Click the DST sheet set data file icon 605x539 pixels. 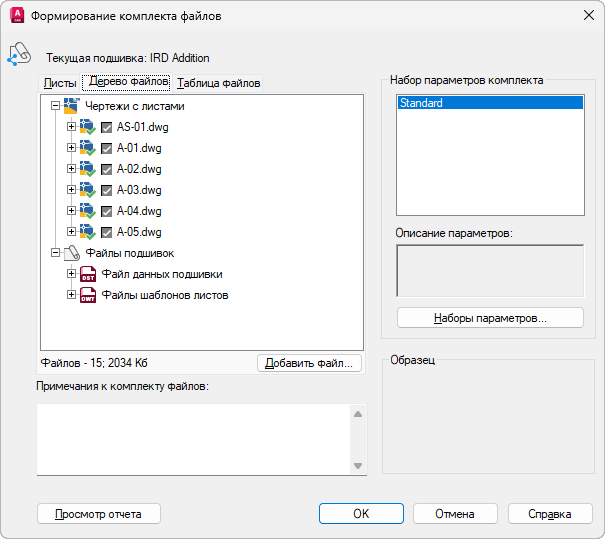[x=88, y=274]
